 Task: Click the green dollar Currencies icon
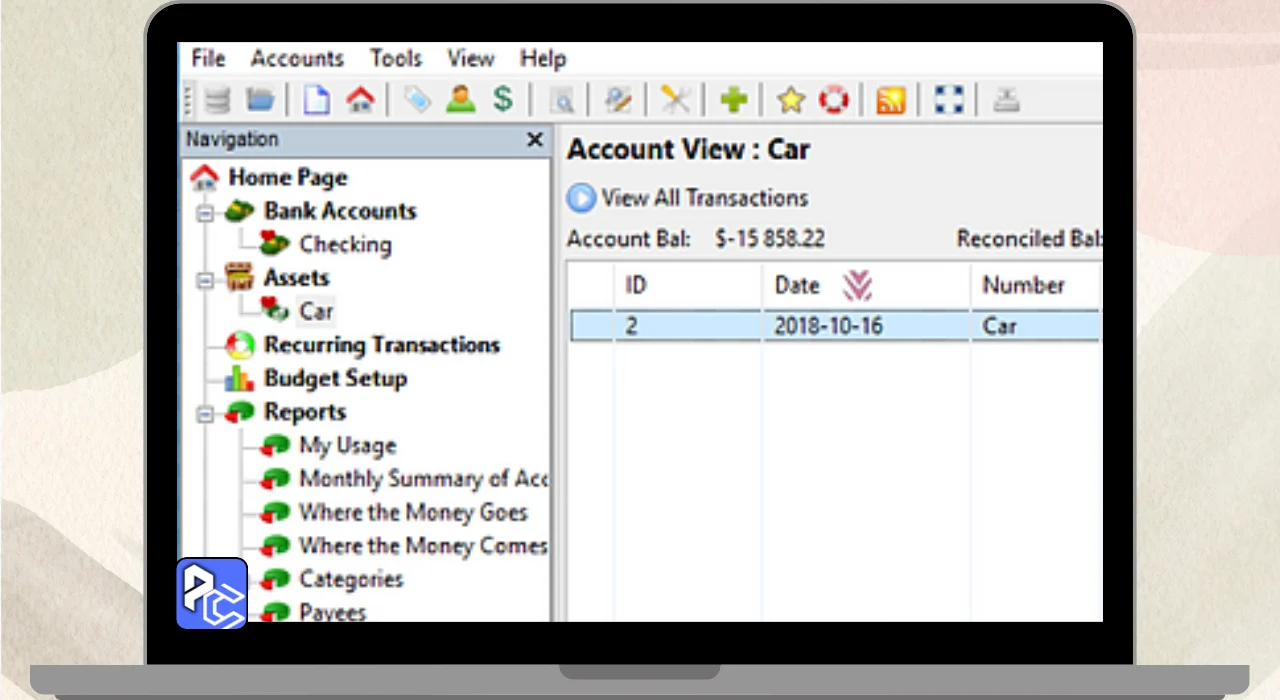coord(503,100)
